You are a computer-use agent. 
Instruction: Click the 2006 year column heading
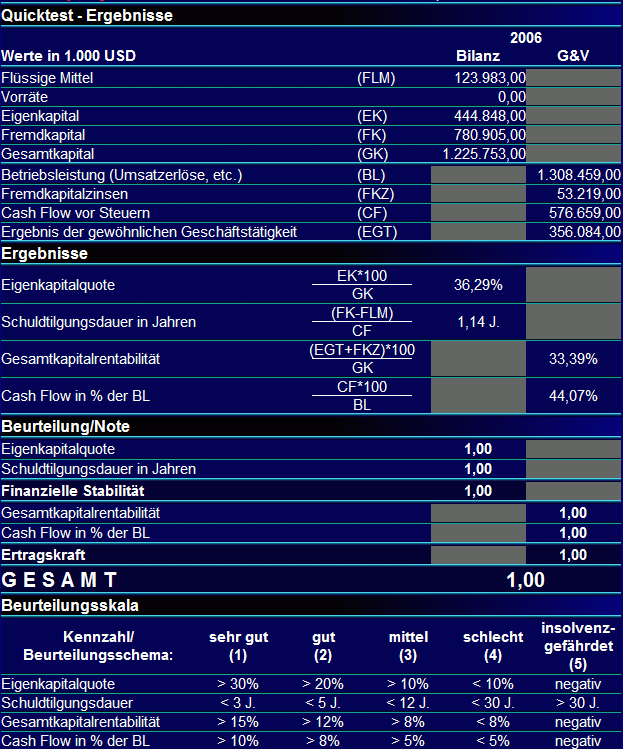click(526, 38)
